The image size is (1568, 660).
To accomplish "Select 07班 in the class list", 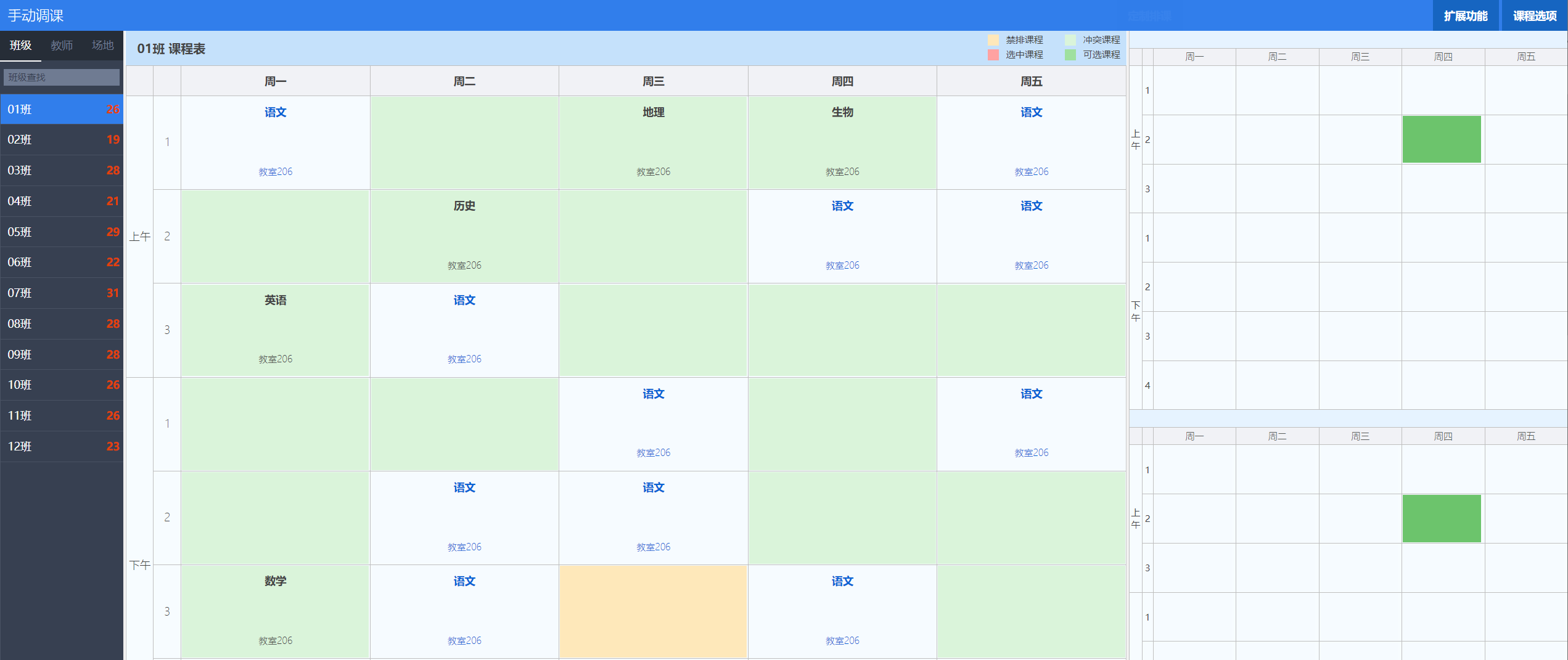I will (62, 293).
